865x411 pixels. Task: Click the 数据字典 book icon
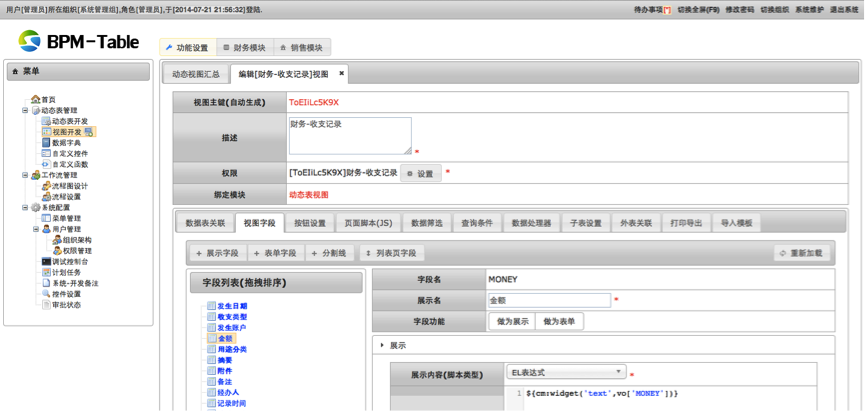(46, 142)
